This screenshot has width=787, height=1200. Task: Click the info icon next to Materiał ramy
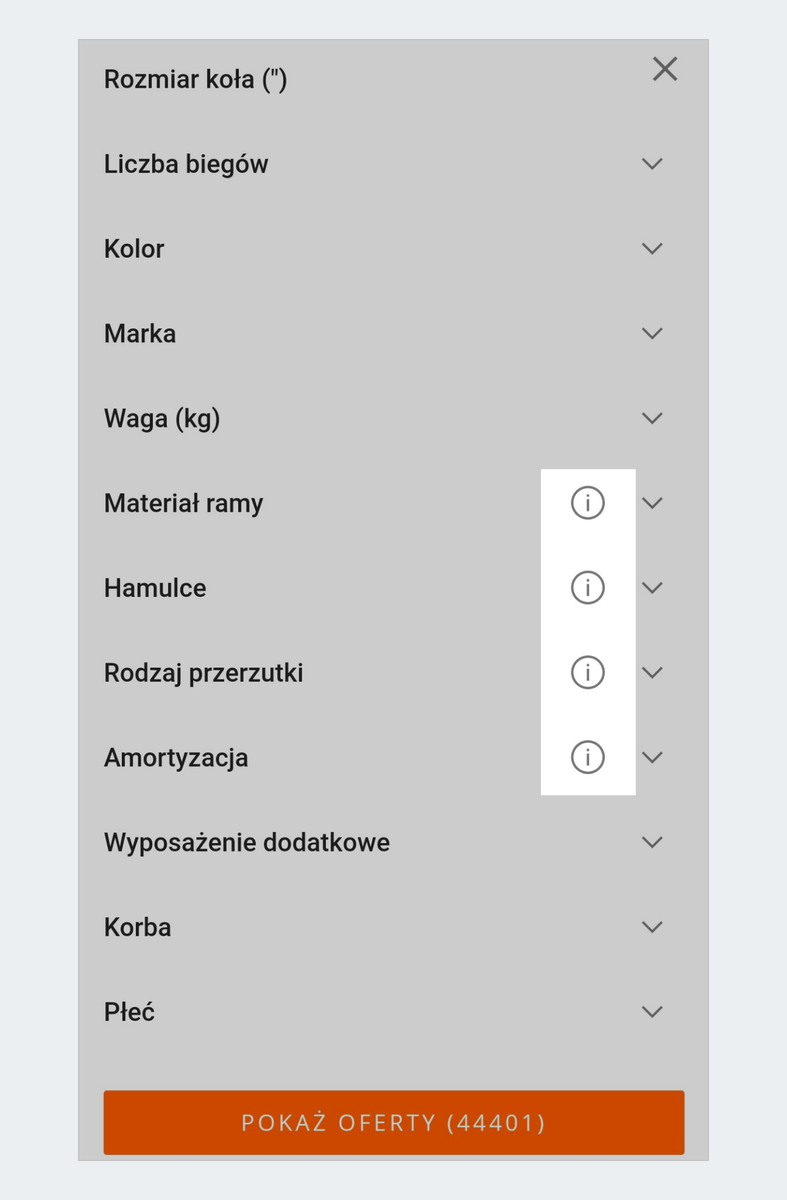(587, 503)
